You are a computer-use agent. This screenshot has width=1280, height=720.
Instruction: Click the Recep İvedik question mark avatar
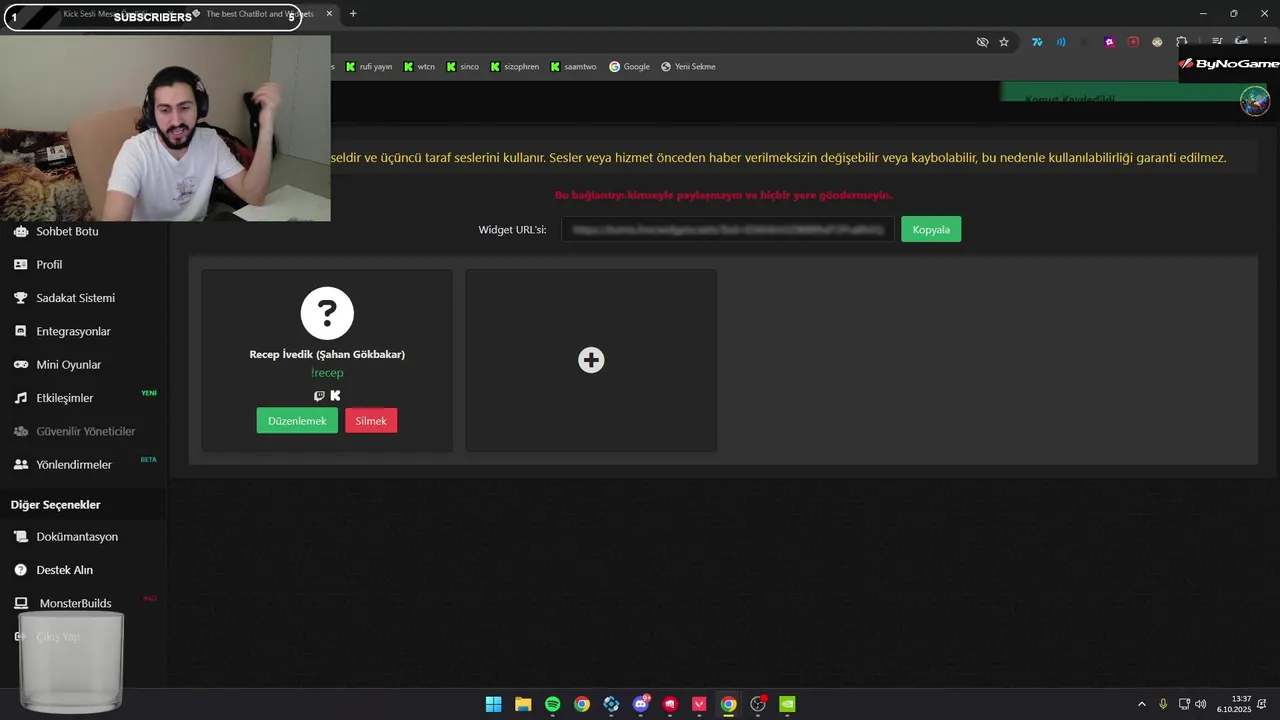(327, 313)
